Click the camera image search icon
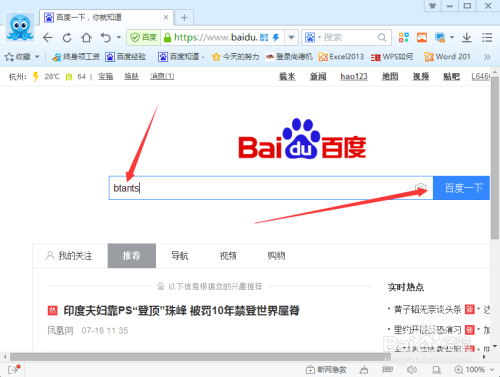 (421, 188)
